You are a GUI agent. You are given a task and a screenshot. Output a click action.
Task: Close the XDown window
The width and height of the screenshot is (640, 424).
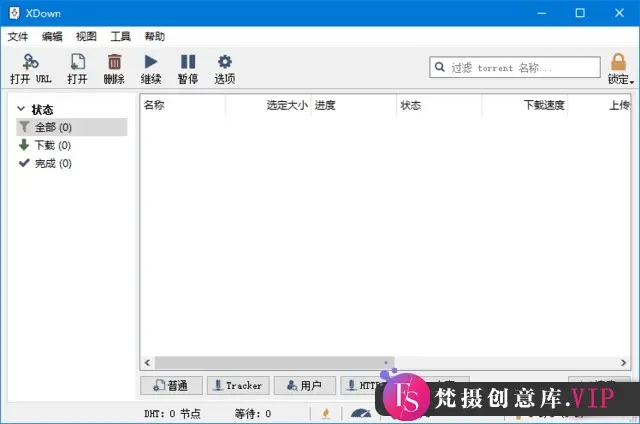pyautogui.click(x=619, y=13)
